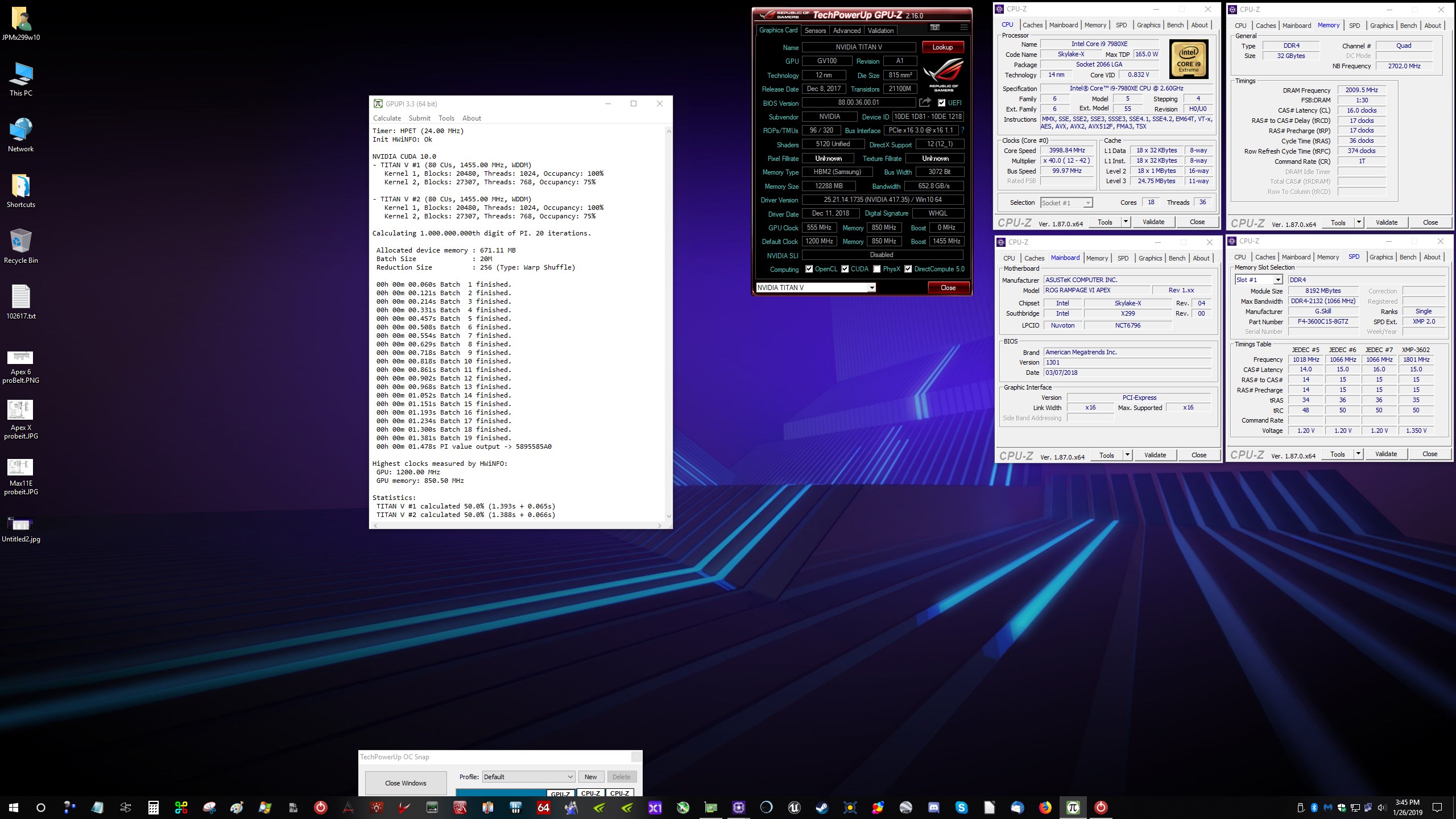This screenshot has width=1456, height=819.
Task: Expand Tools arrow in CPU-Z Mainboard window
Action: [x=1127, y=455]
